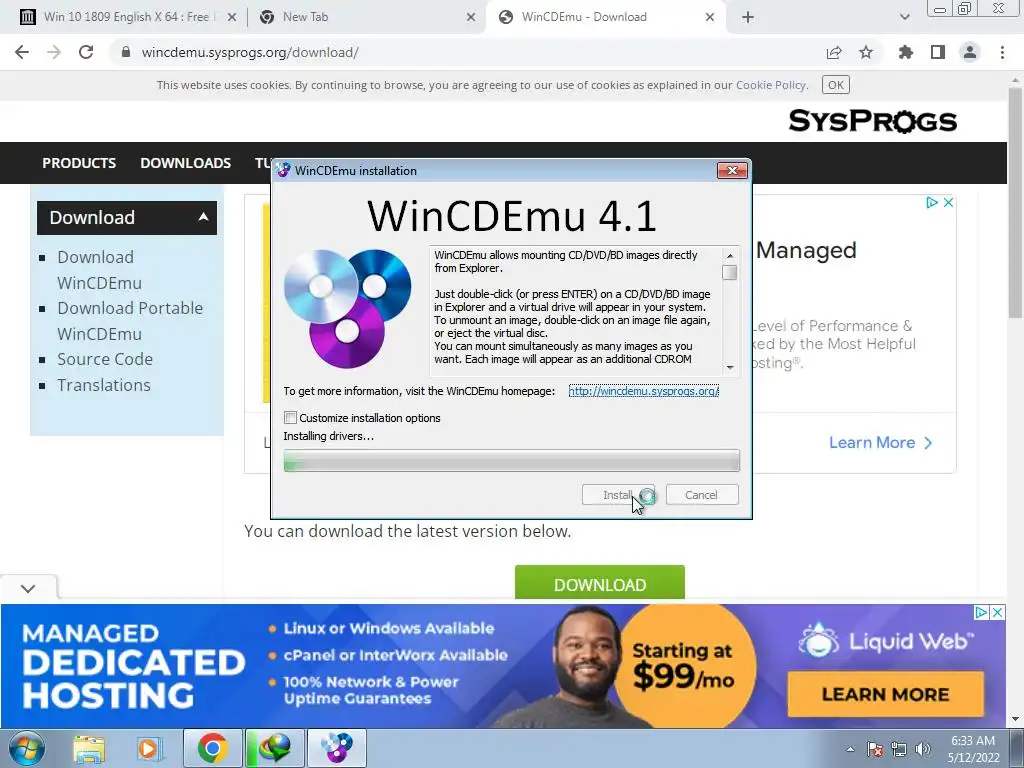
Task: Open Chrome from the taskbar
Action: pyautogui.click(x=212, y=748)
